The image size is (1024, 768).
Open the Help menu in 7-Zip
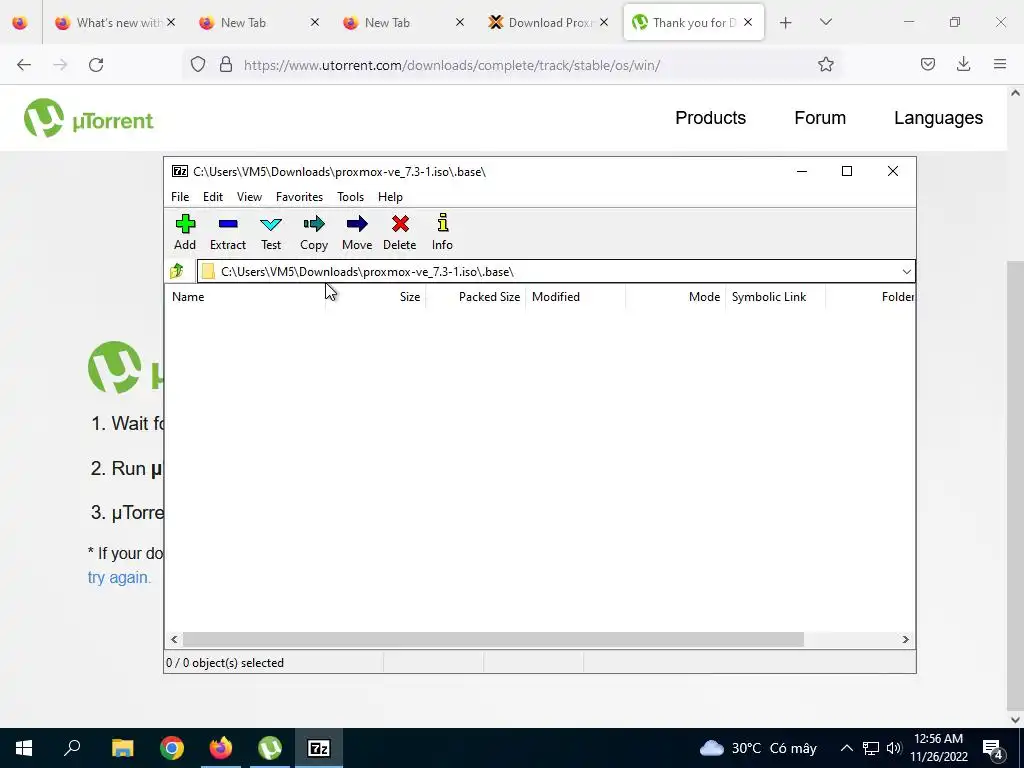[391, 197]
